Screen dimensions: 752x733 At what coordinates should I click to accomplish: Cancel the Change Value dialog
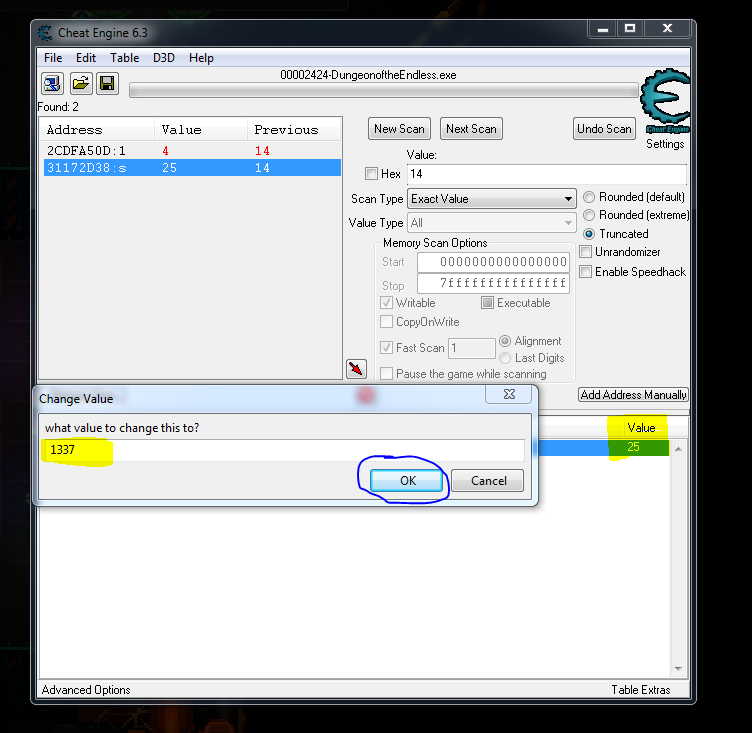[488, 481]
